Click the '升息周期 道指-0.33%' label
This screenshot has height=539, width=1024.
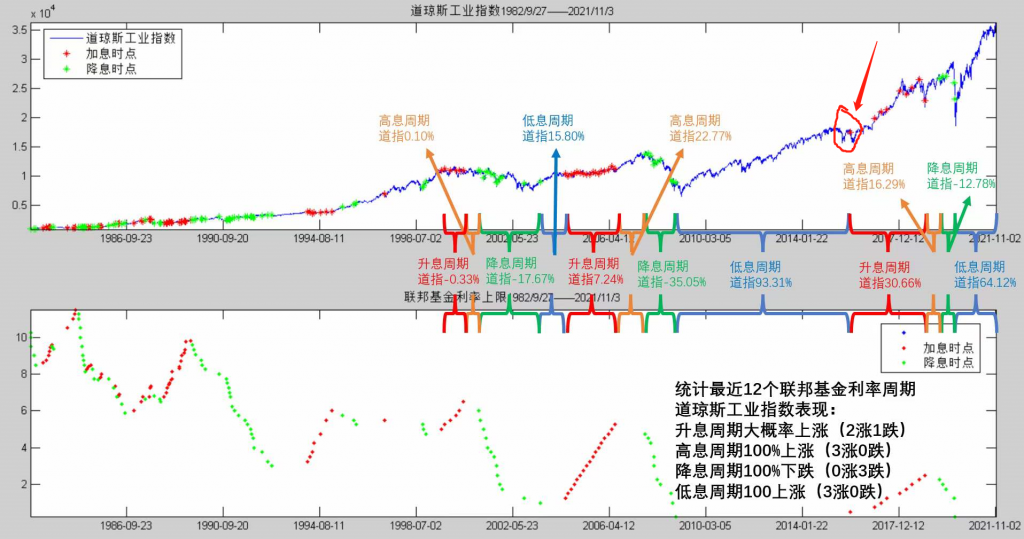(449, 272)
